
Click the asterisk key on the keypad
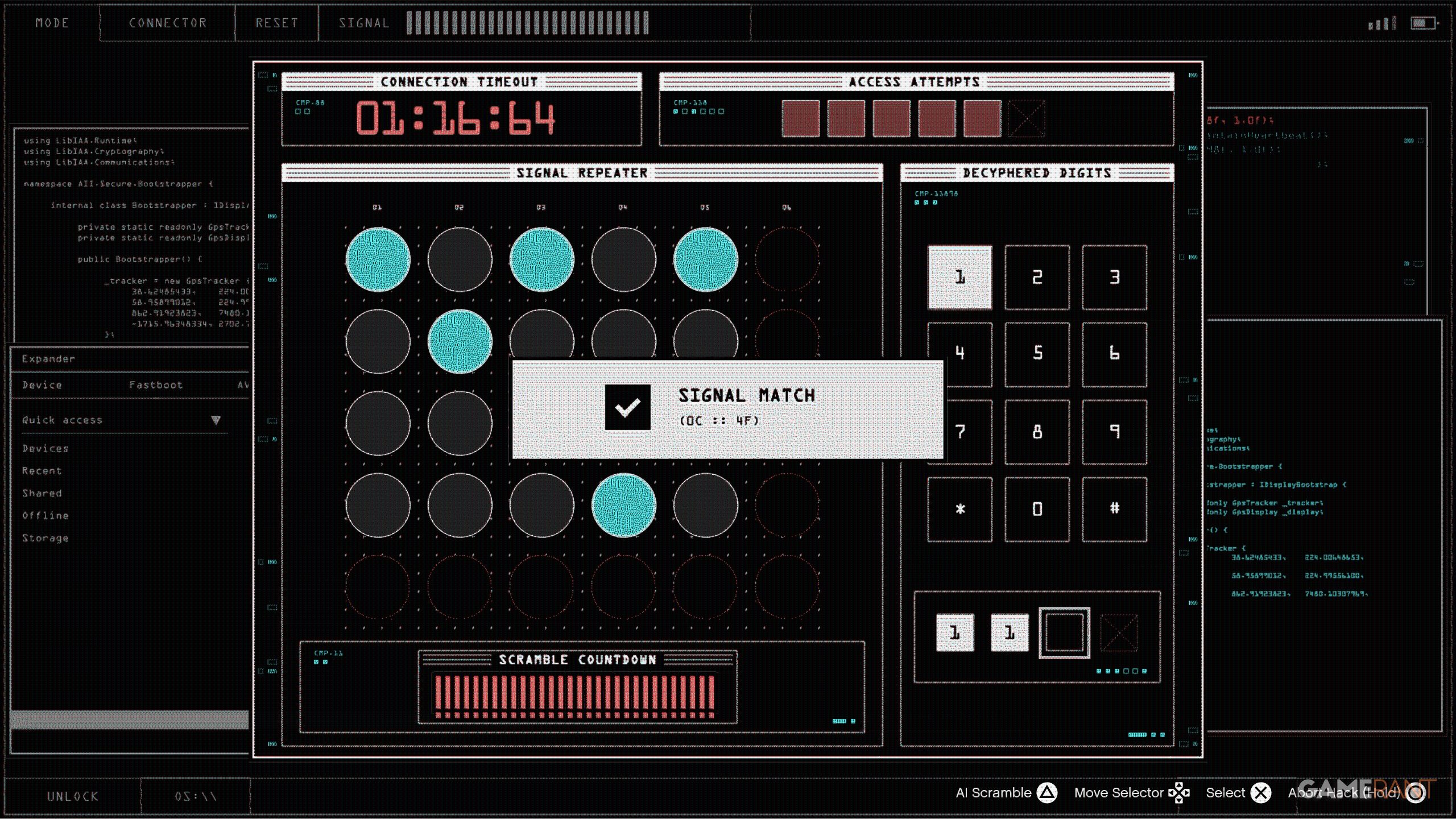pos(960,509)
